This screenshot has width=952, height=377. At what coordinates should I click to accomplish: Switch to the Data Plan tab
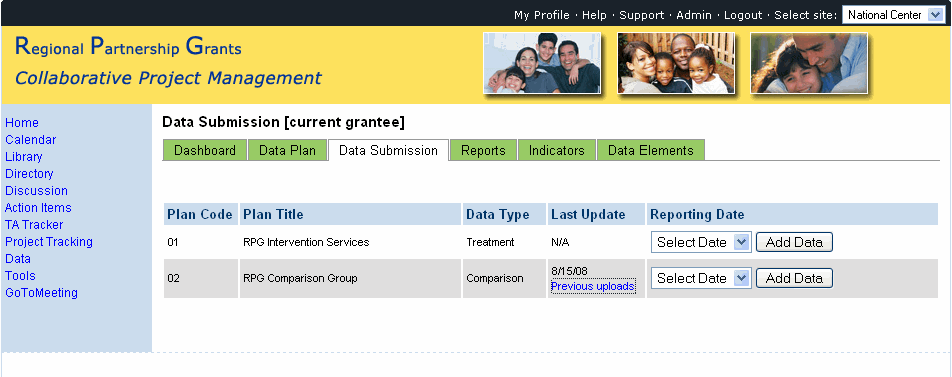coord(287,151)
